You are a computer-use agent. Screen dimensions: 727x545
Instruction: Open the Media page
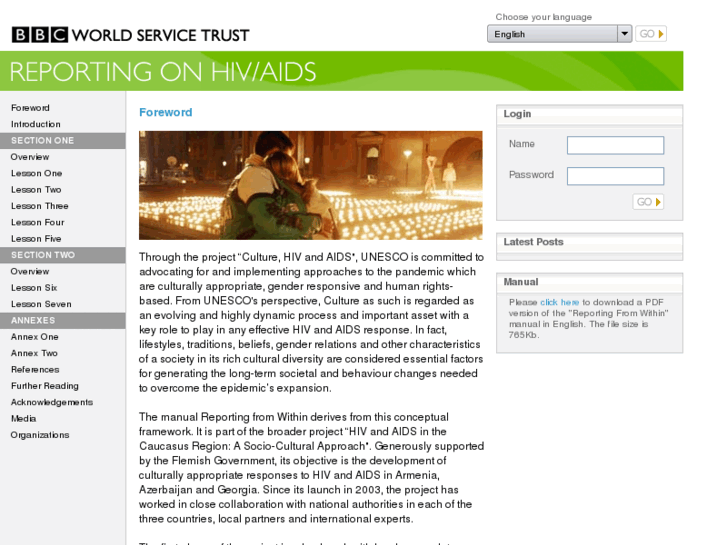tap(24, 418)
